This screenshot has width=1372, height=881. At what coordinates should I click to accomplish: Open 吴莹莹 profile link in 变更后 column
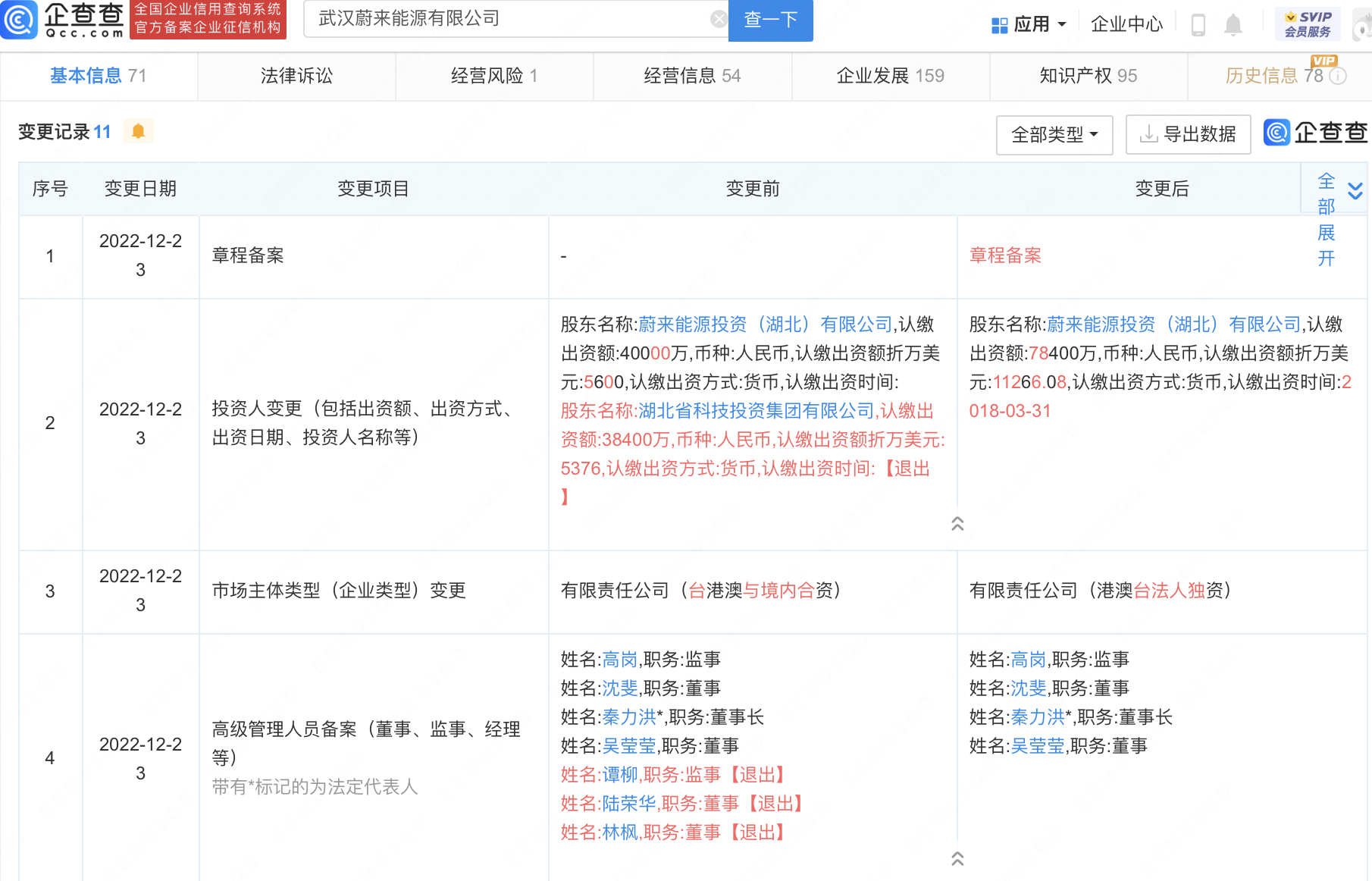(x=1037, y=746)
